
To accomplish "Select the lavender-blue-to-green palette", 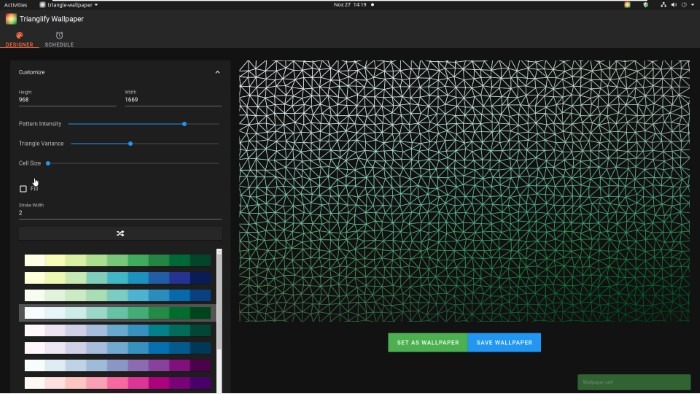I will pyautogui.click(x=118, y=330).
